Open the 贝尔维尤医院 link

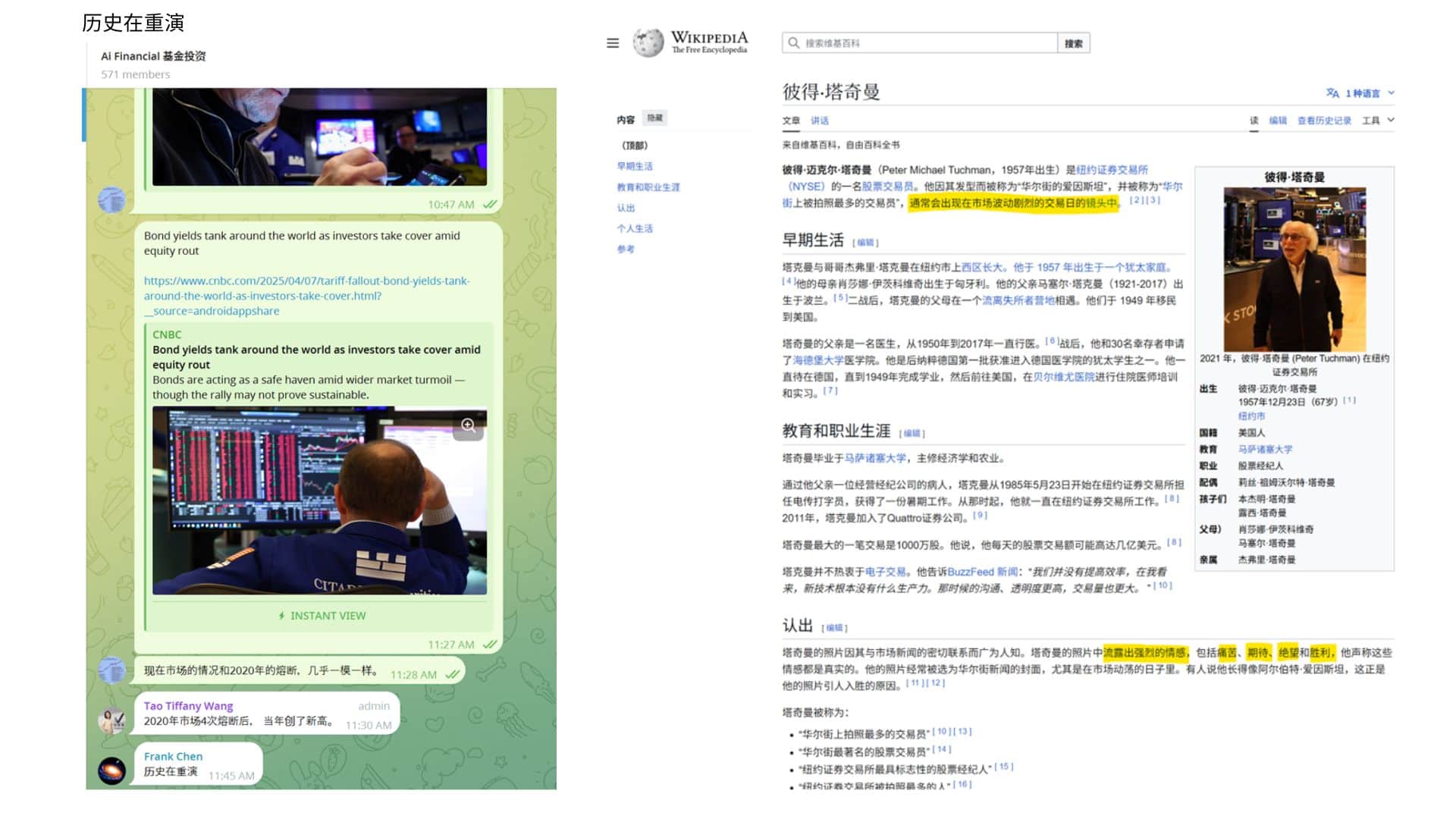[1063, 377]
